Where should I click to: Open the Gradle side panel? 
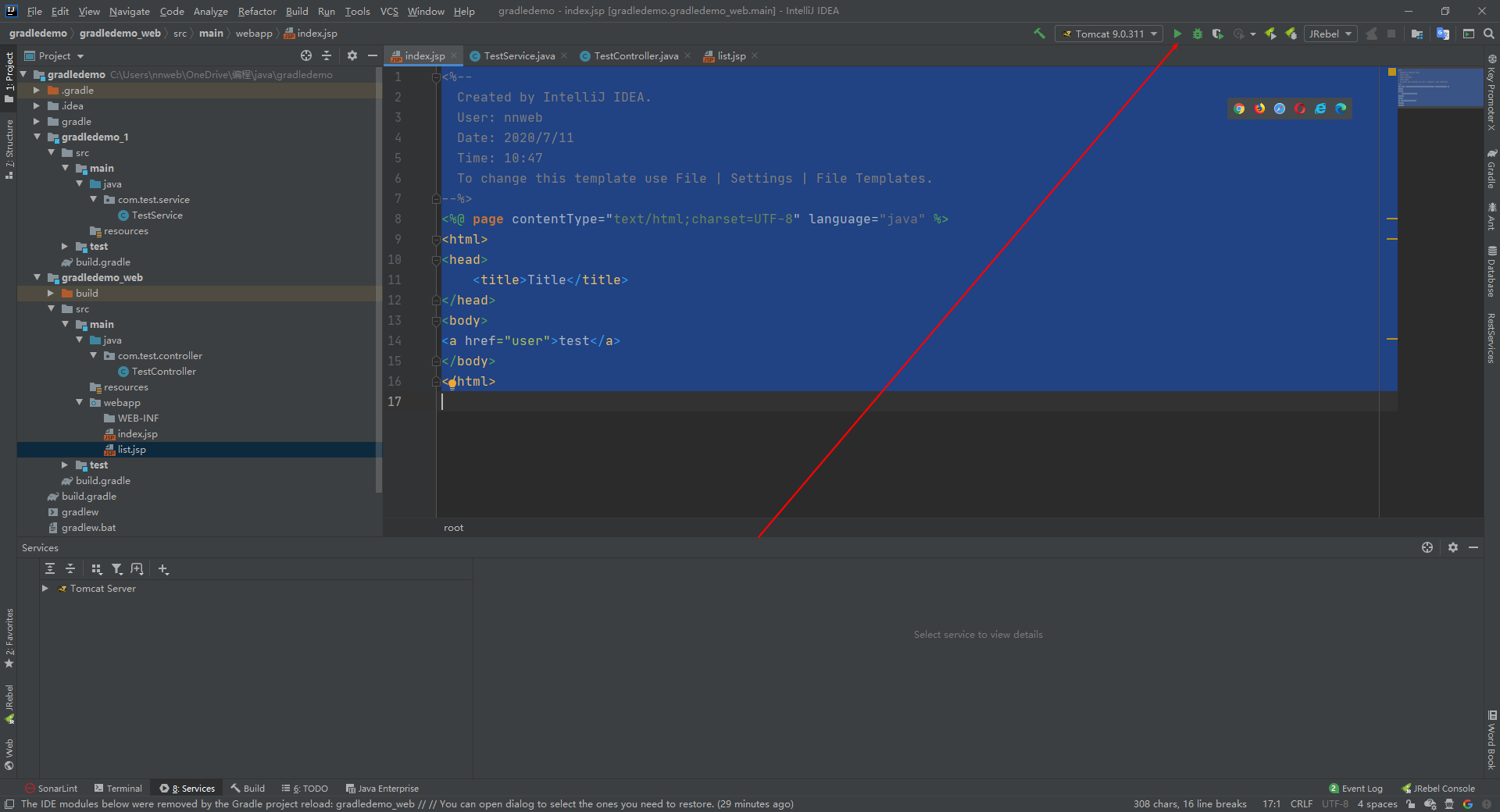[1491, 168]
